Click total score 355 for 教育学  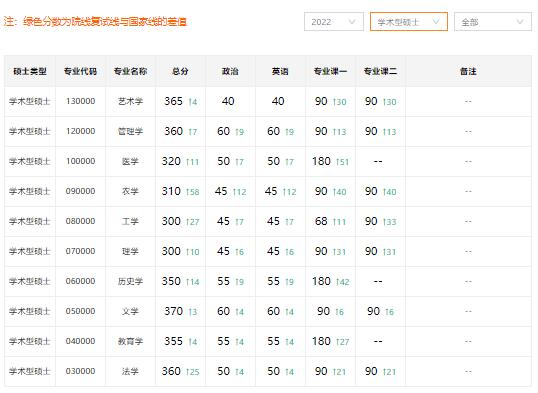coord(173,341)
